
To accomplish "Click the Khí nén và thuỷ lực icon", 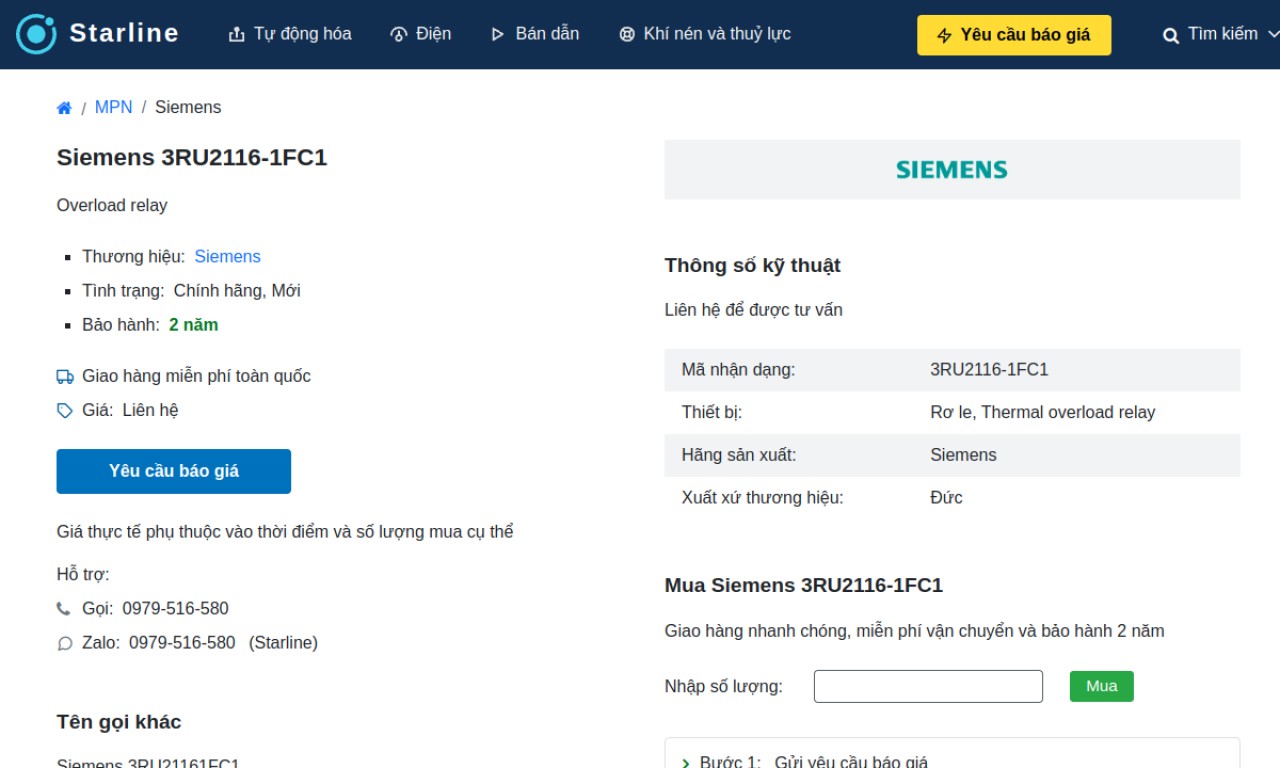I will click(x=627, y=35).
